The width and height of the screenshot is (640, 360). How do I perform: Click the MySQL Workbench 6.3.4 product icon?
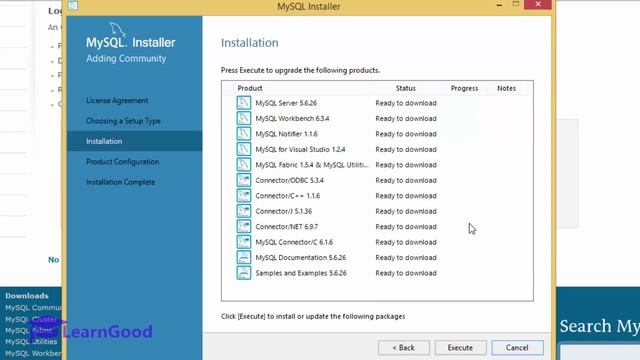pyautogui.click(x=244, y=118)
